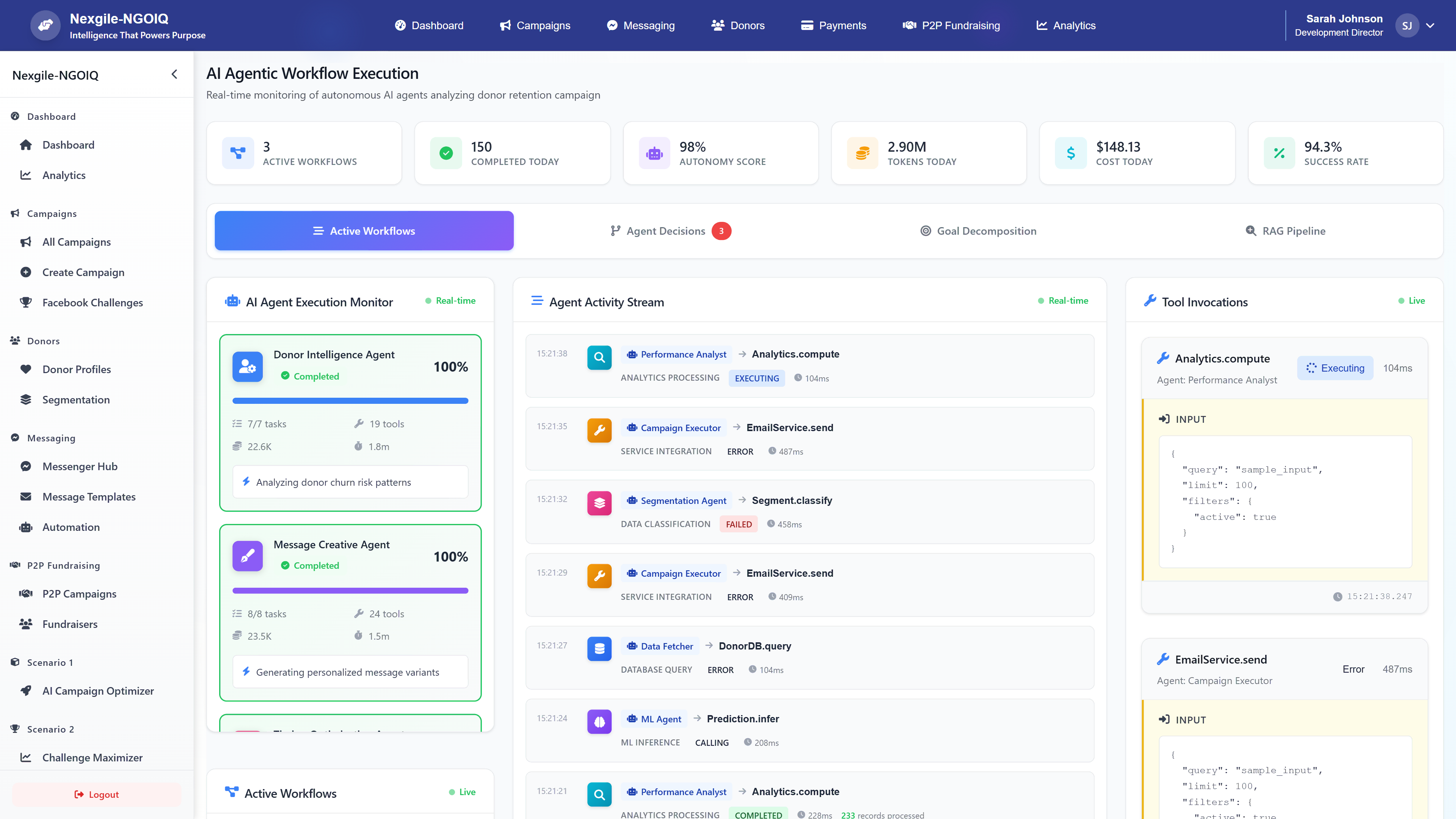Open the user profile dropdown arrow
Image resolution: width=1456 pixels, height=819 pixels.
click(x=1431, y=25)
